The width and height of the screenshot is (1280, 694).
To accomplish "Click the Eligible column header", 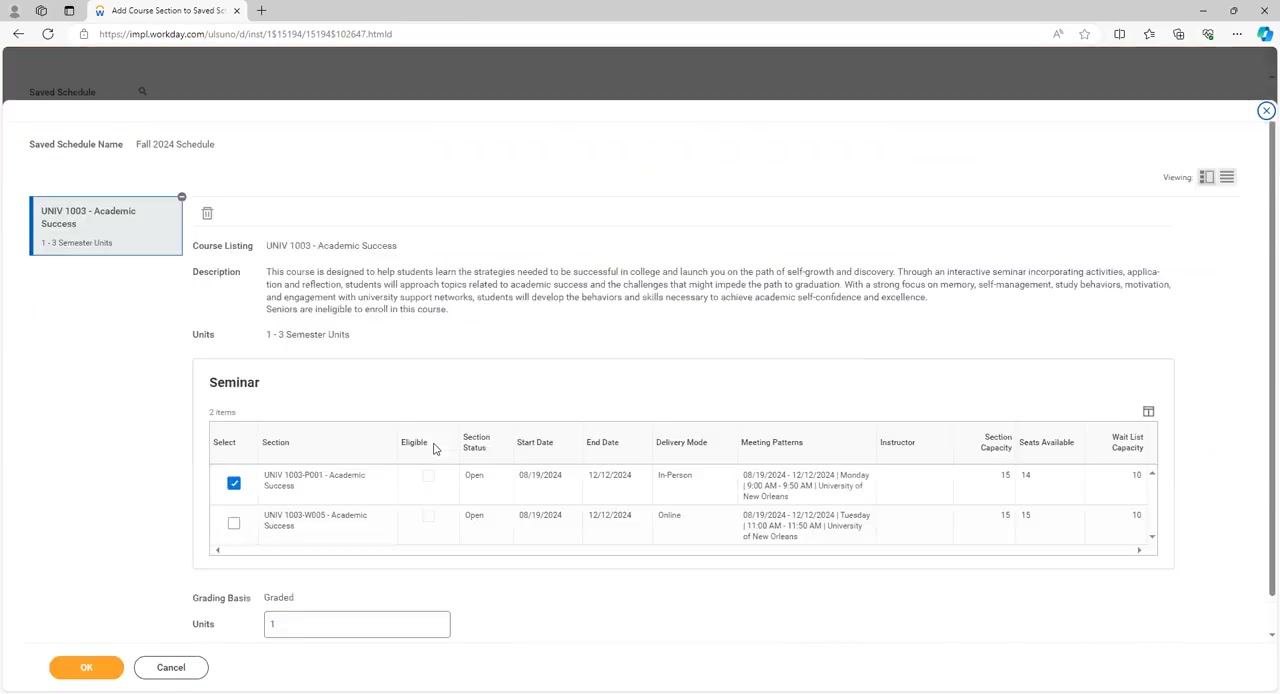I will tap(414, 442).
